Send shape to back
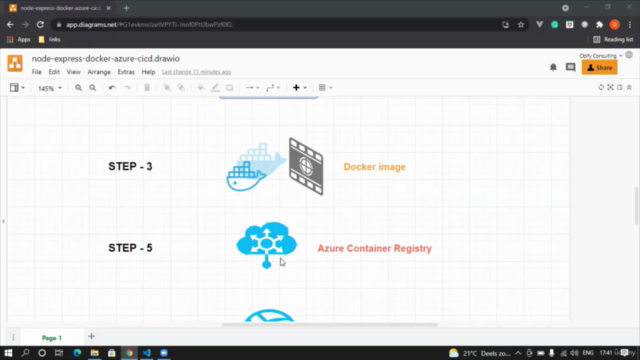 [181, 88]
